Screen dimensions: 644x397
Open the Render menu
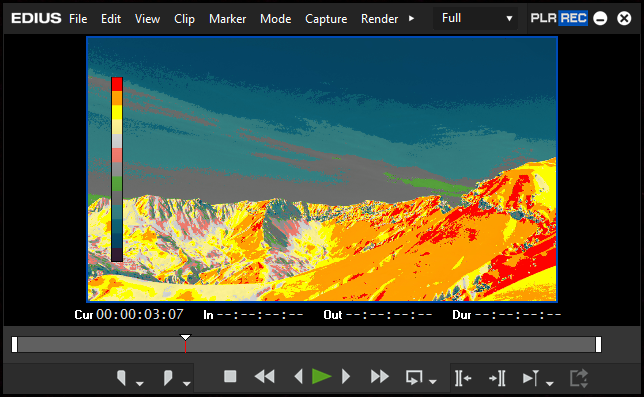(x=379, y=19)
